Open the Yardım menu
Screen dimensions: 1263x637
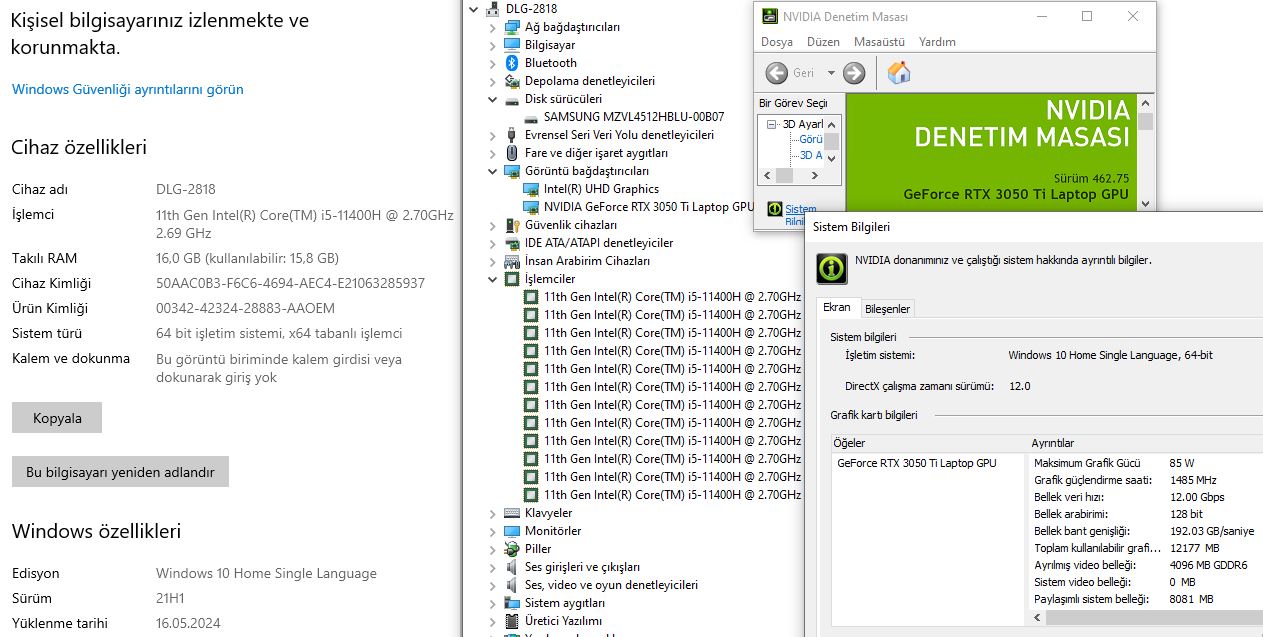pyautogui.click(x=937, y=42)
